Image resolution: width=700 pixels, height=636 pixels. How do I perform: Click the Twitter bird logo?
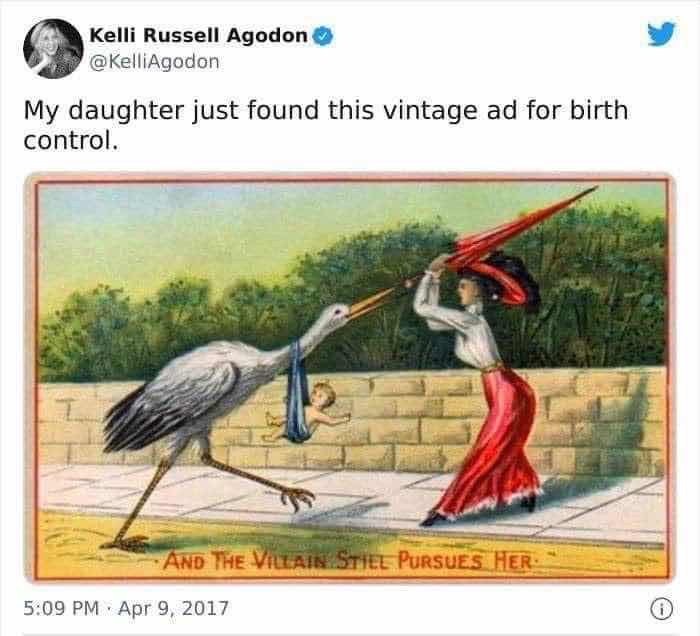click(662, 33)
